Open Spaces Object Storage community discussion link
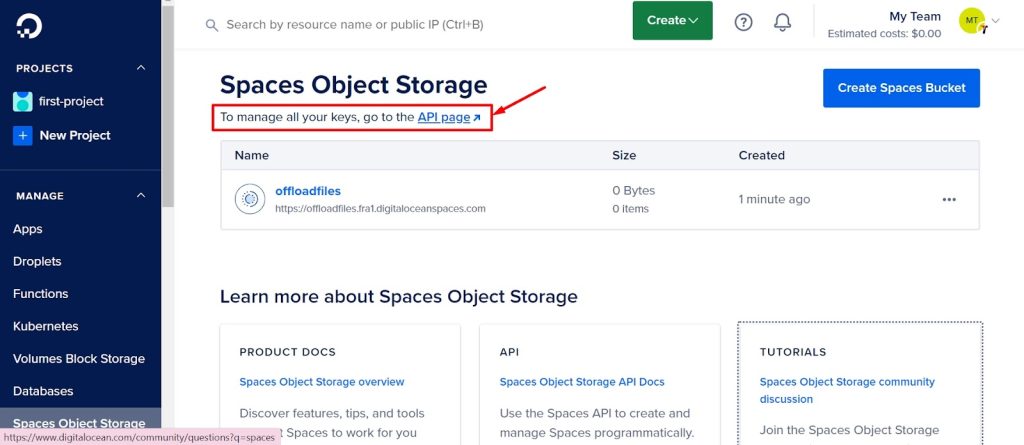 point(847,390)
